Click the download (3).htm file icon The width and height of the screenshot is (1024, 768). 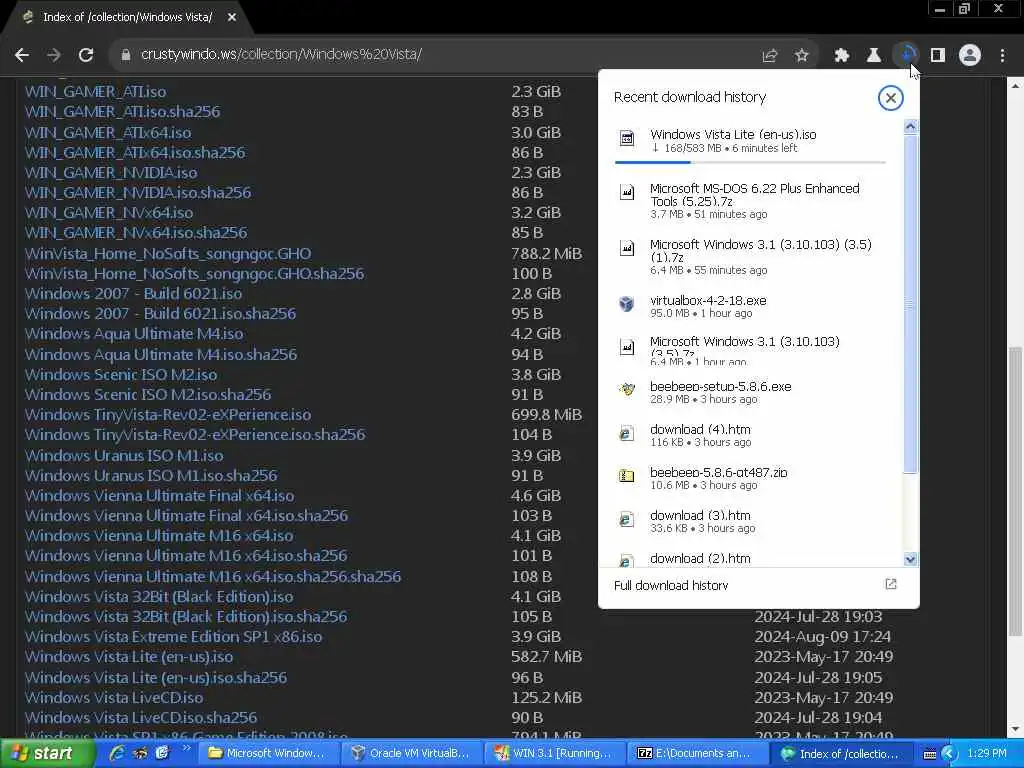(x=626, y=519)
